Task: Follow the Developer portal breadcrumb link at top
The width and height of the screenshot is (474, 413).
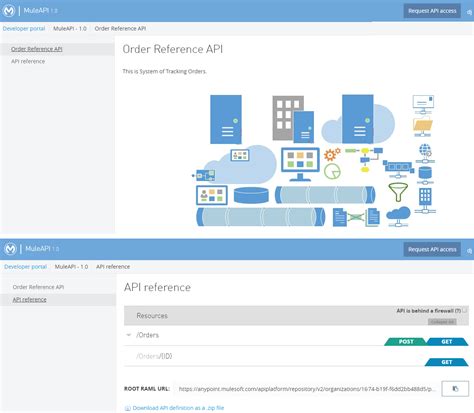Action: point(24,29)
